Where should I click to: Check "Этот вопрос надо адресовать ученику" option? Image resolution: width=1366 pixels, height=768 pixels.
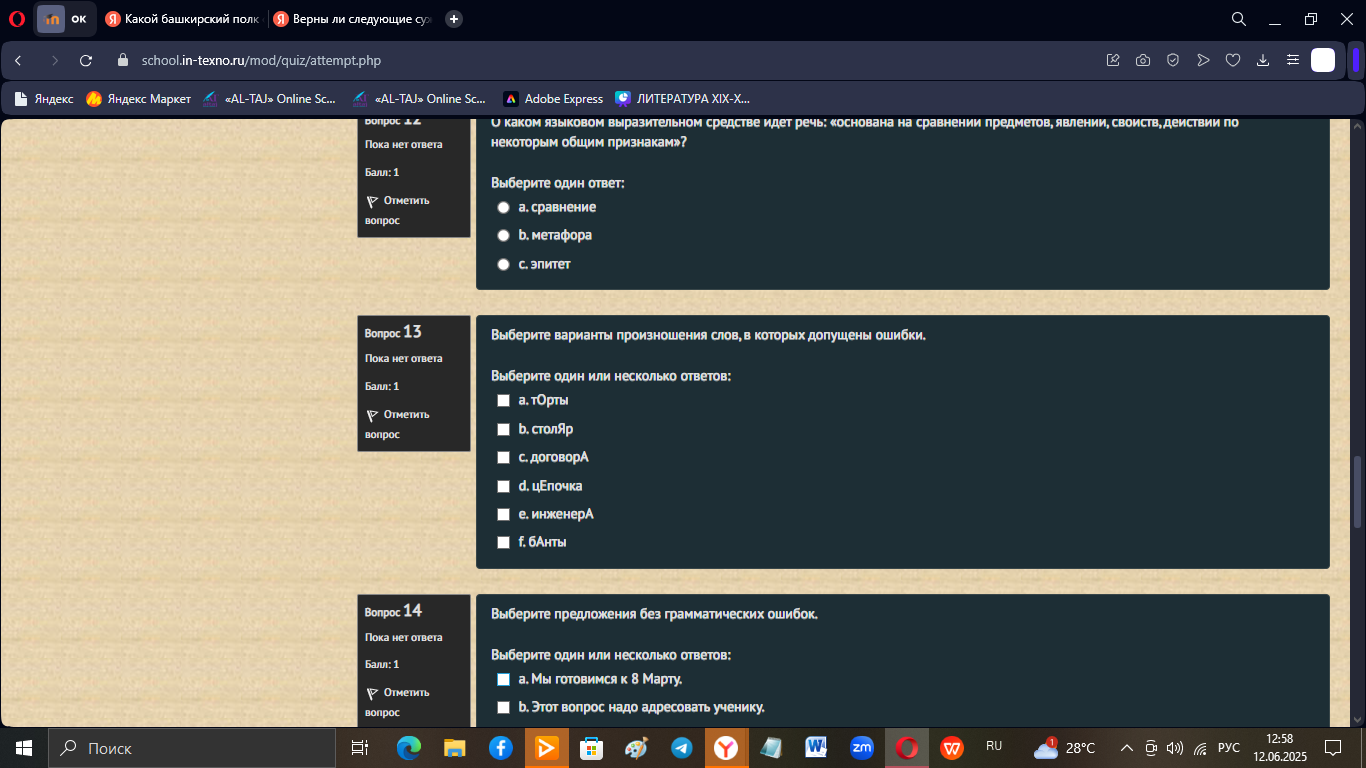click(504, 708)
